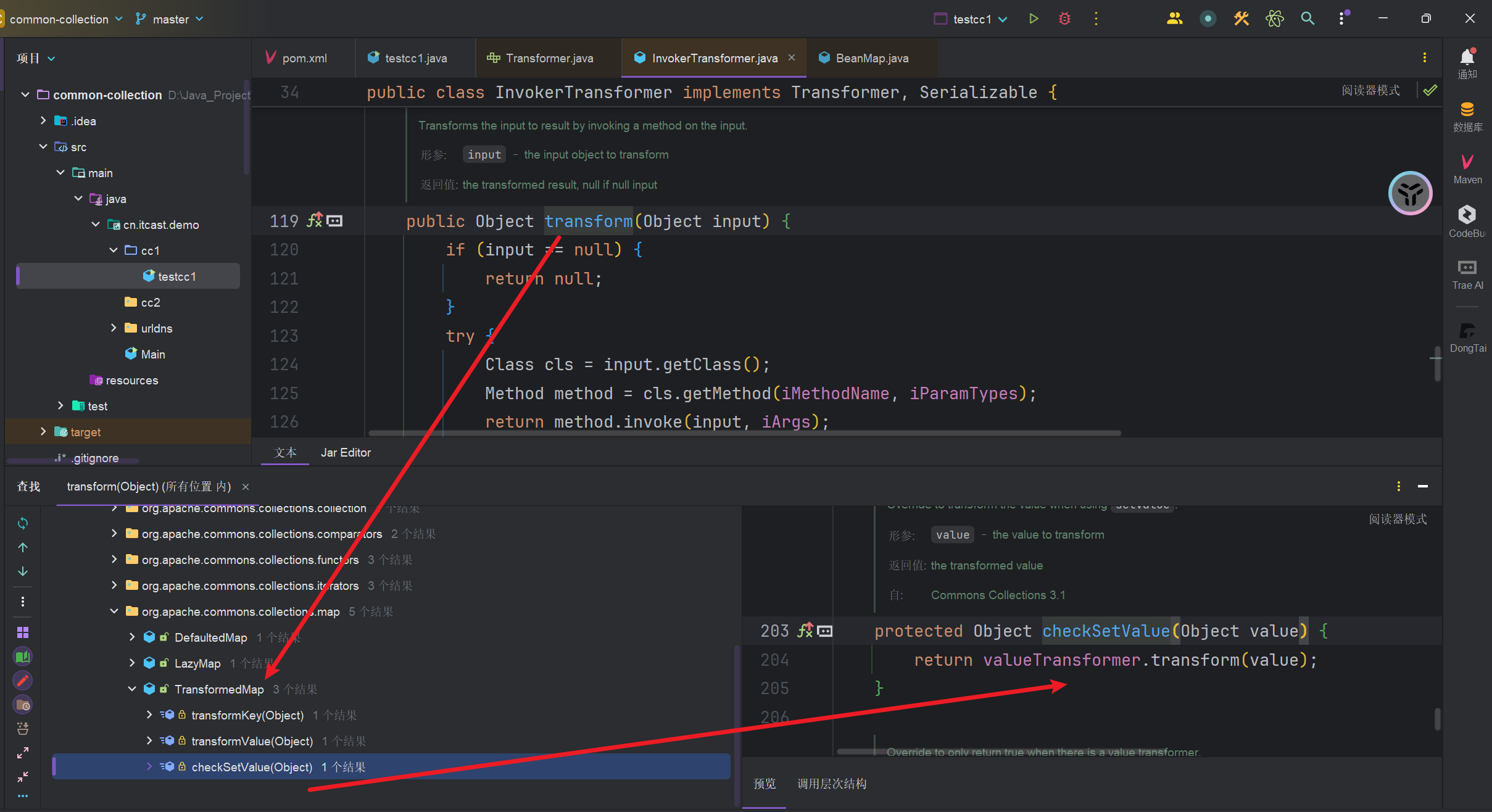Toggle reader mode in the editor

pos(1370,91)
